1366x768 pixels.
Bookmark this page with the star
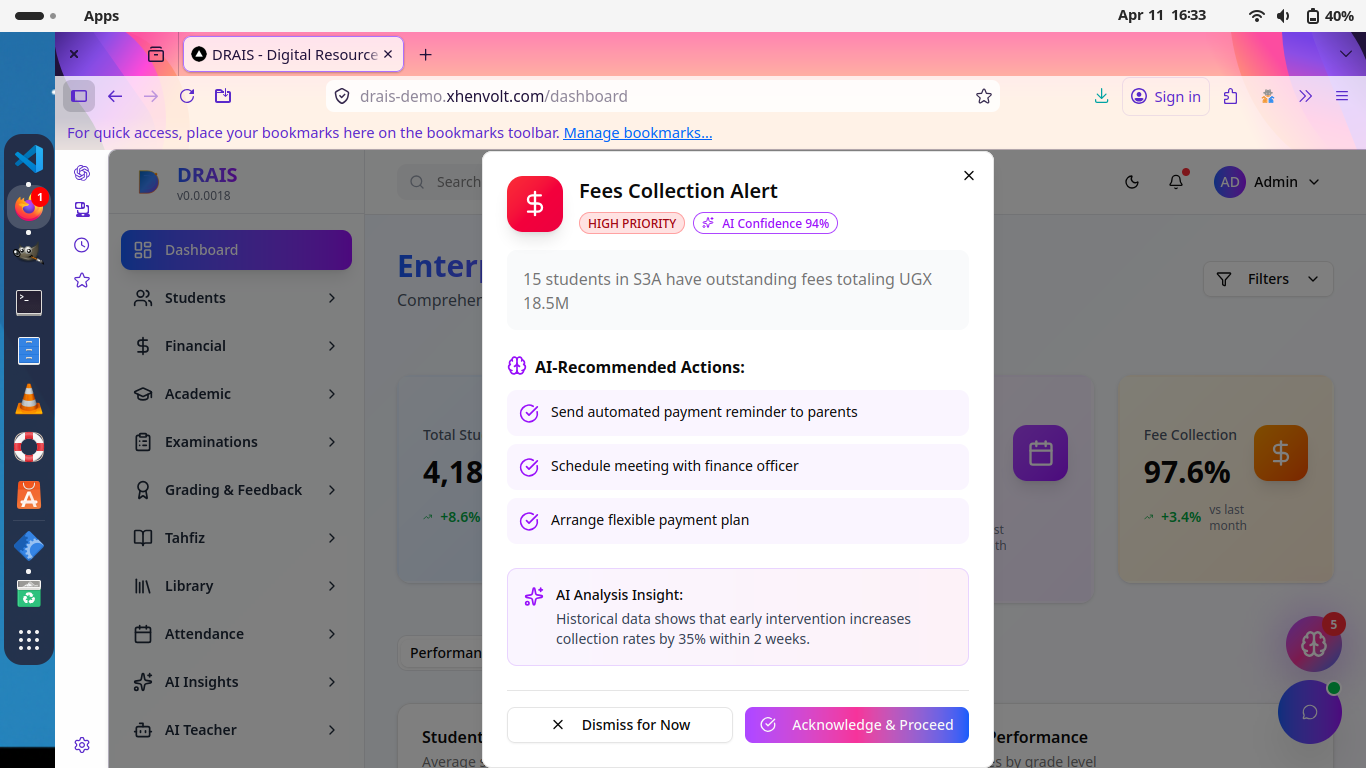click(x=984, y=96)
